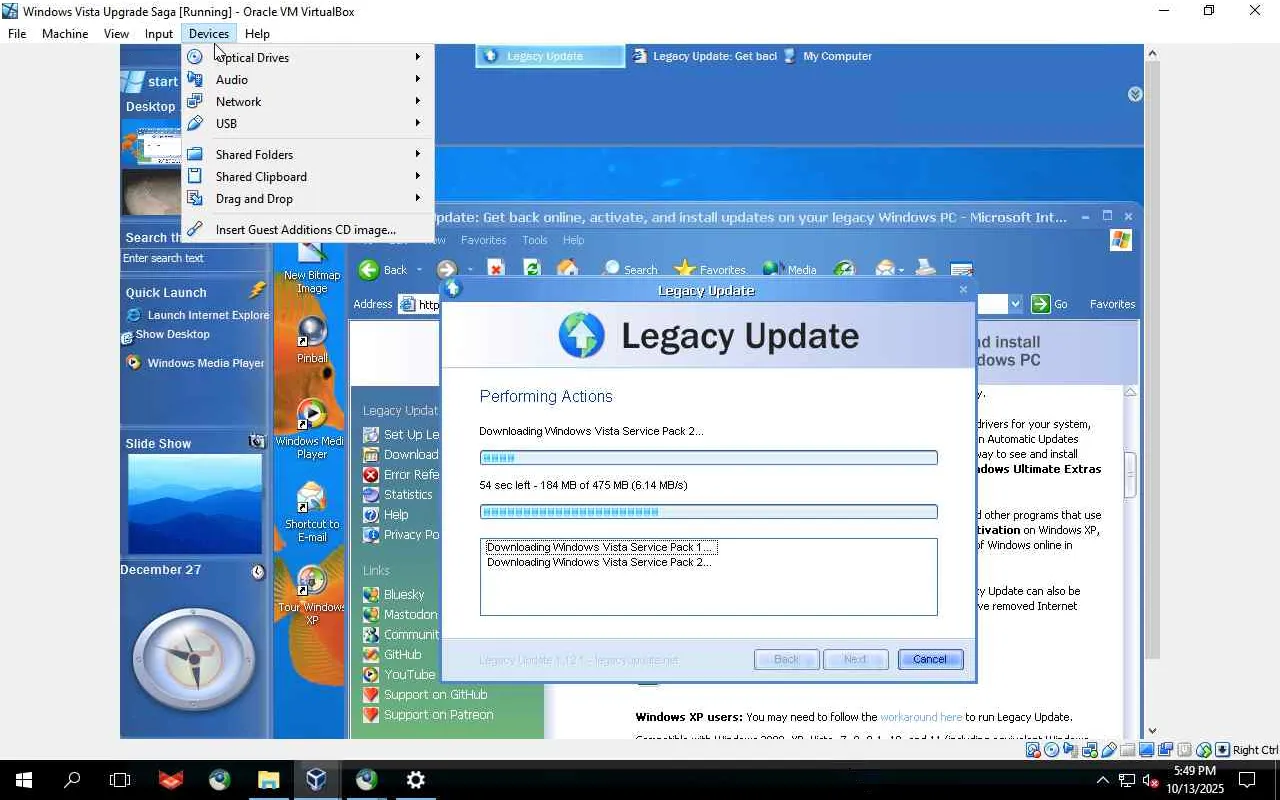Viewport: 1280px width, 800px height.
Task: Open the New Bitmap Image desktop file
Action: point(312,270)
